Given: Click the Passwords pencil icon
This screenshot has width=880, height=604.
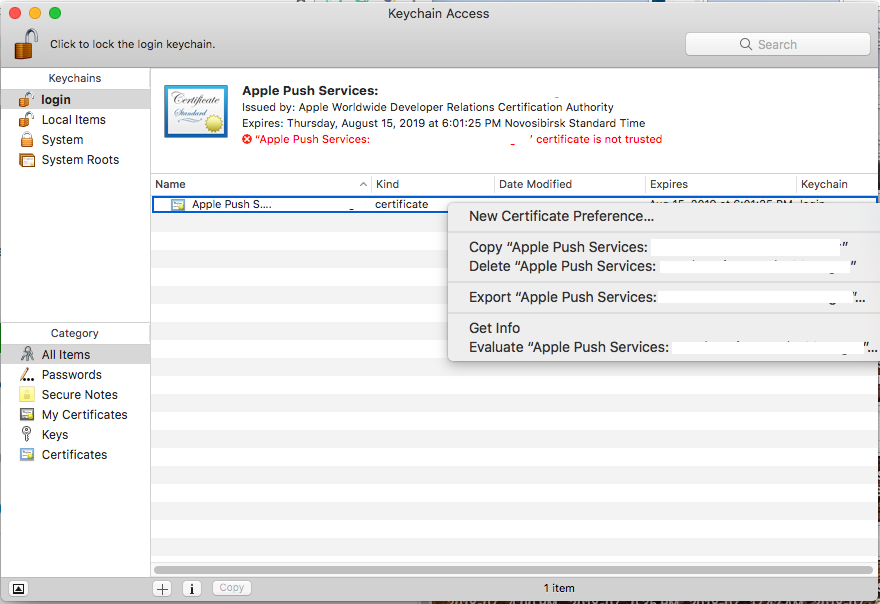Looking at the screenshot, I should (26, 374).
